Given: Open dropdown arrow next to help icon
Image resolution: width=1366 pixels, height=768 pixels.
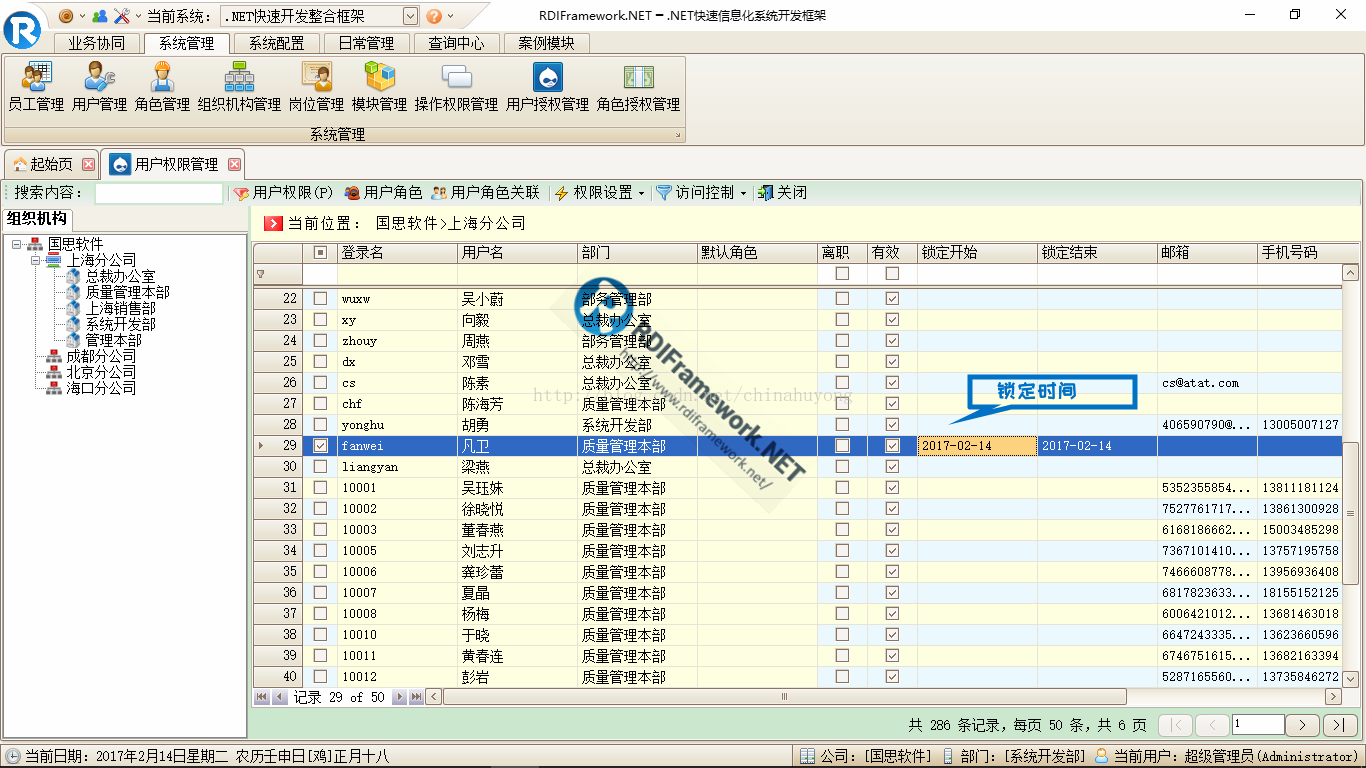Looking at the screenshot, I should coord(451,16).
